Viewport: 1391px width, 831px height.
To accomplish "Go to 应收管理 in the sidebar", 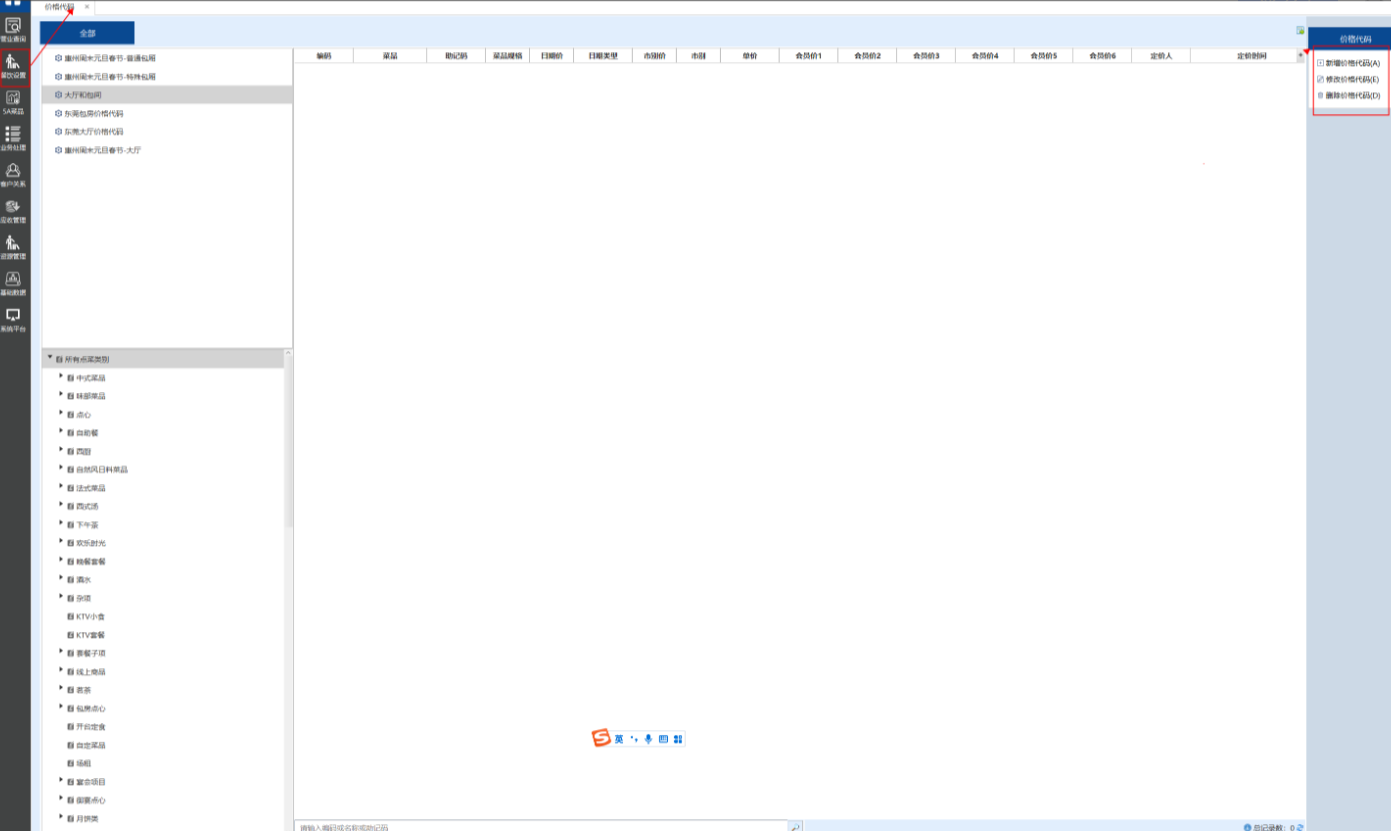I will pos(13,211).
